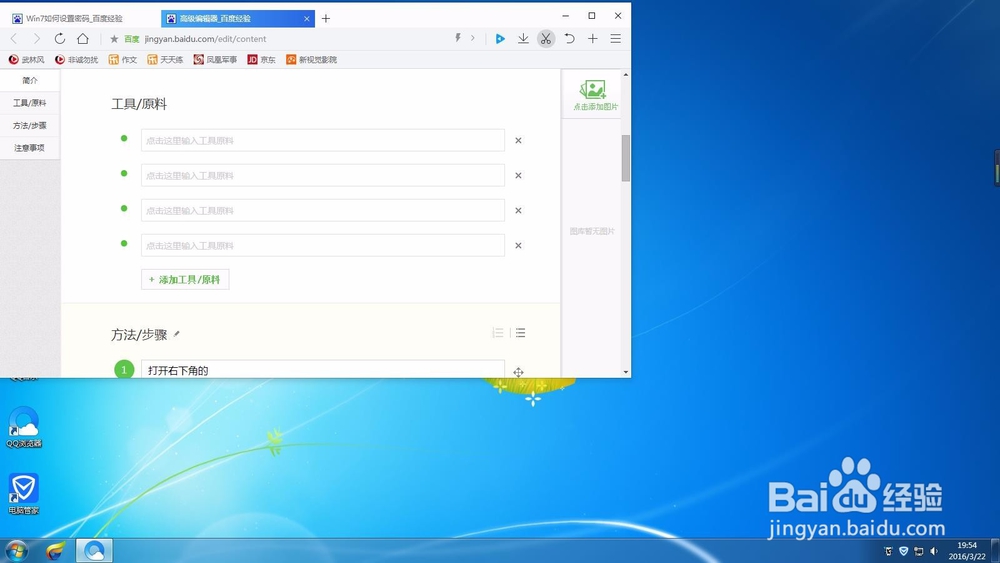Open the volume speaker tray icon
Image resolution: width=1000 pixels, height=563 pixels.
click(934, 551)
